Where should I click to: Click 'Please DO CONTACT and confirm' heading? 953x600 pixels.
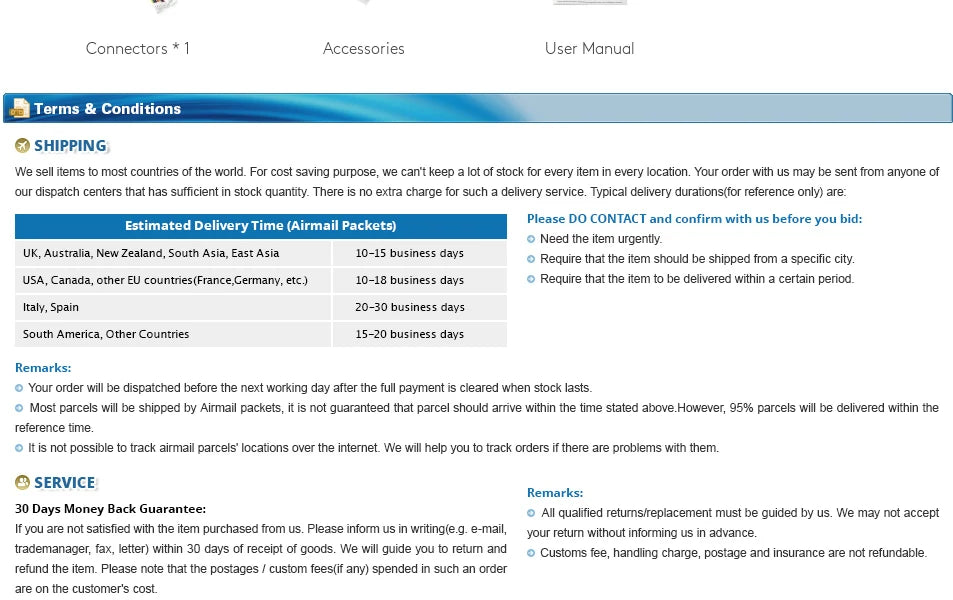pyautogui.click(x=694, y=219)
